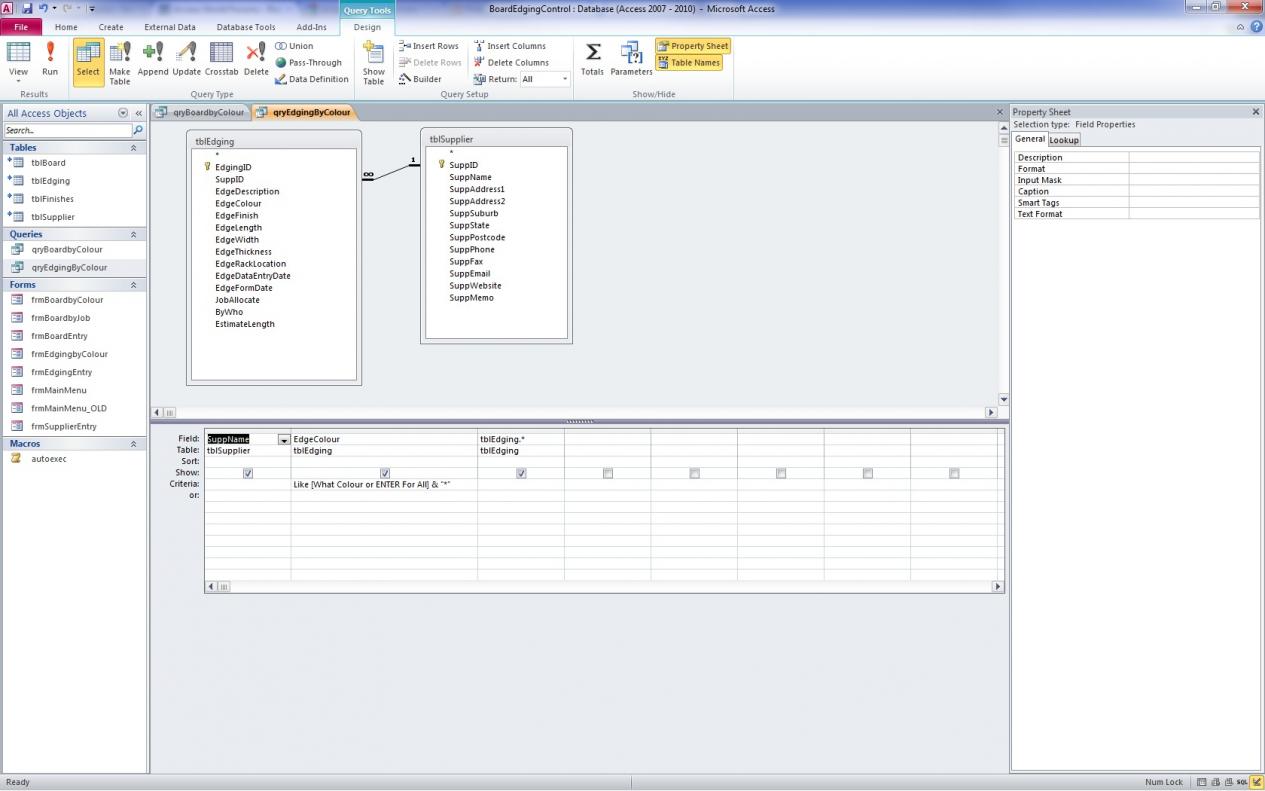This screenshot has height=791, width=1265.
Task: Click Insert Rows in Query Setup
Action: click(x=429, y=46)
